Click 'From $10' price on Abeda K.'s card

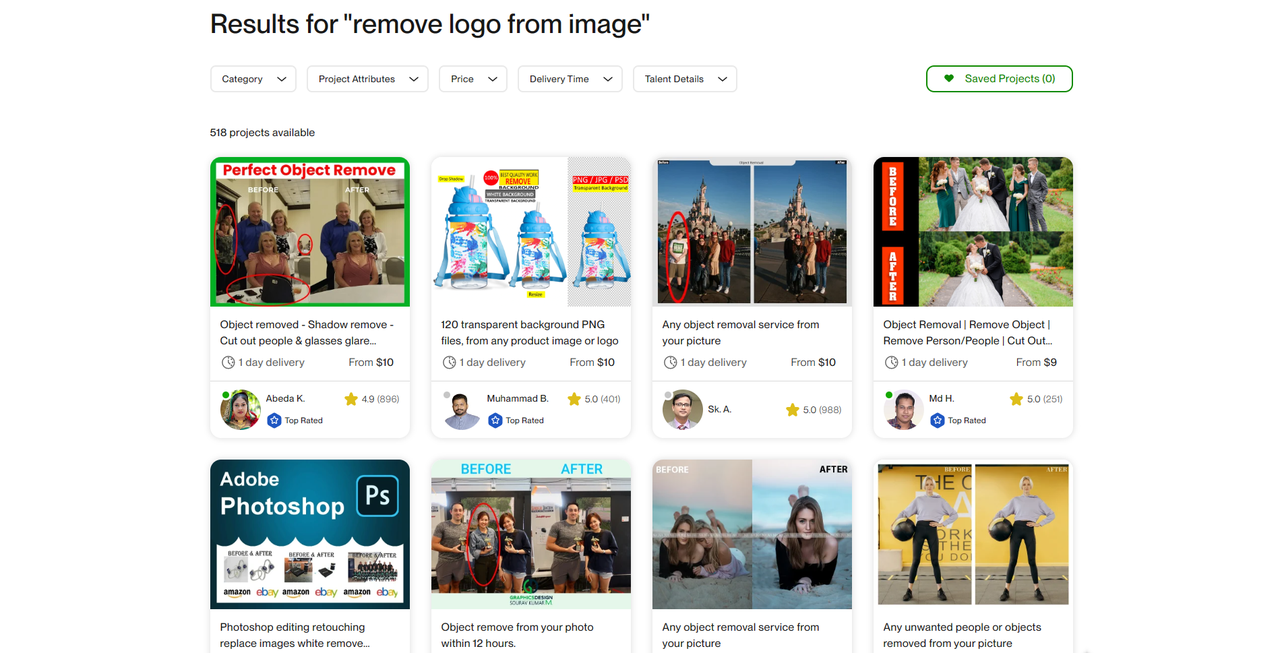[x=371, y=362]
